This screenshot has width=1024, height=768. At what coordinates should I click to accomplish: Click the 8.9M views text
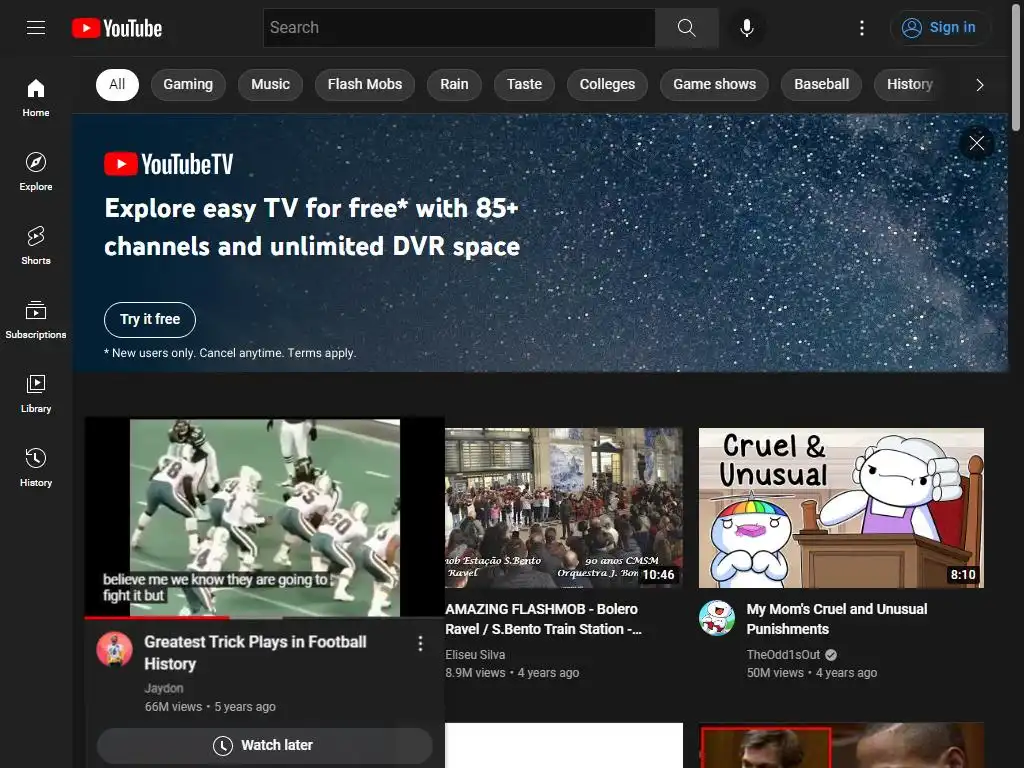475,673
